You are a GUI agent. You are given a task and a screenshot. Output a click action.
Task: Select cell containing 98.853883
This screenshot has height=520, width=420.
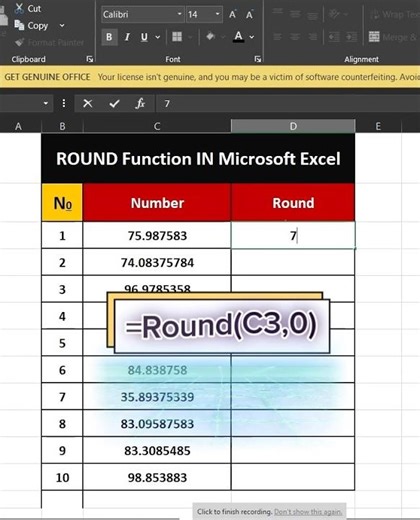point(157,477)
